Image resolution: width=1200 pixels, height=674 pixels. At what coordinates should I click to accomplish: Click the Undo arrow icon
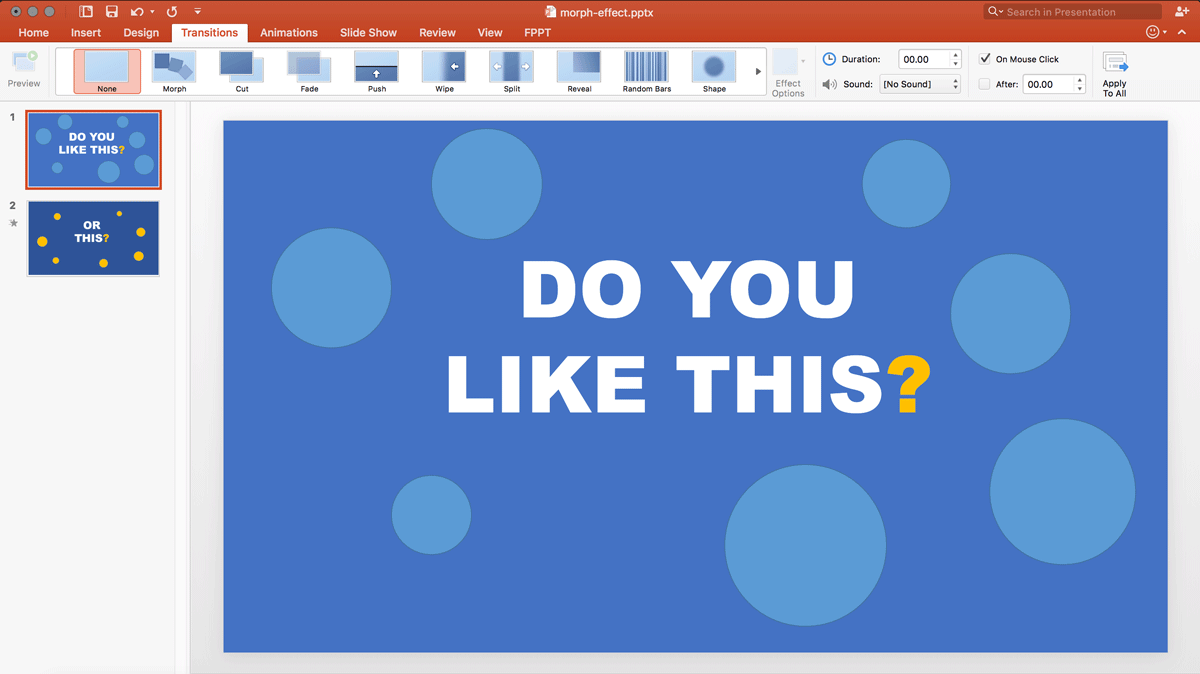[137, 12]
